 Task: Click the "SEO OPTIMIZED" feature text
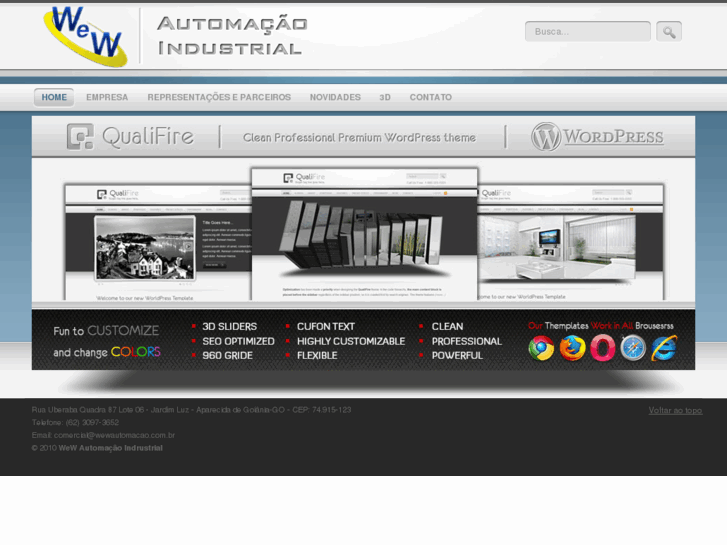[238, 341]
